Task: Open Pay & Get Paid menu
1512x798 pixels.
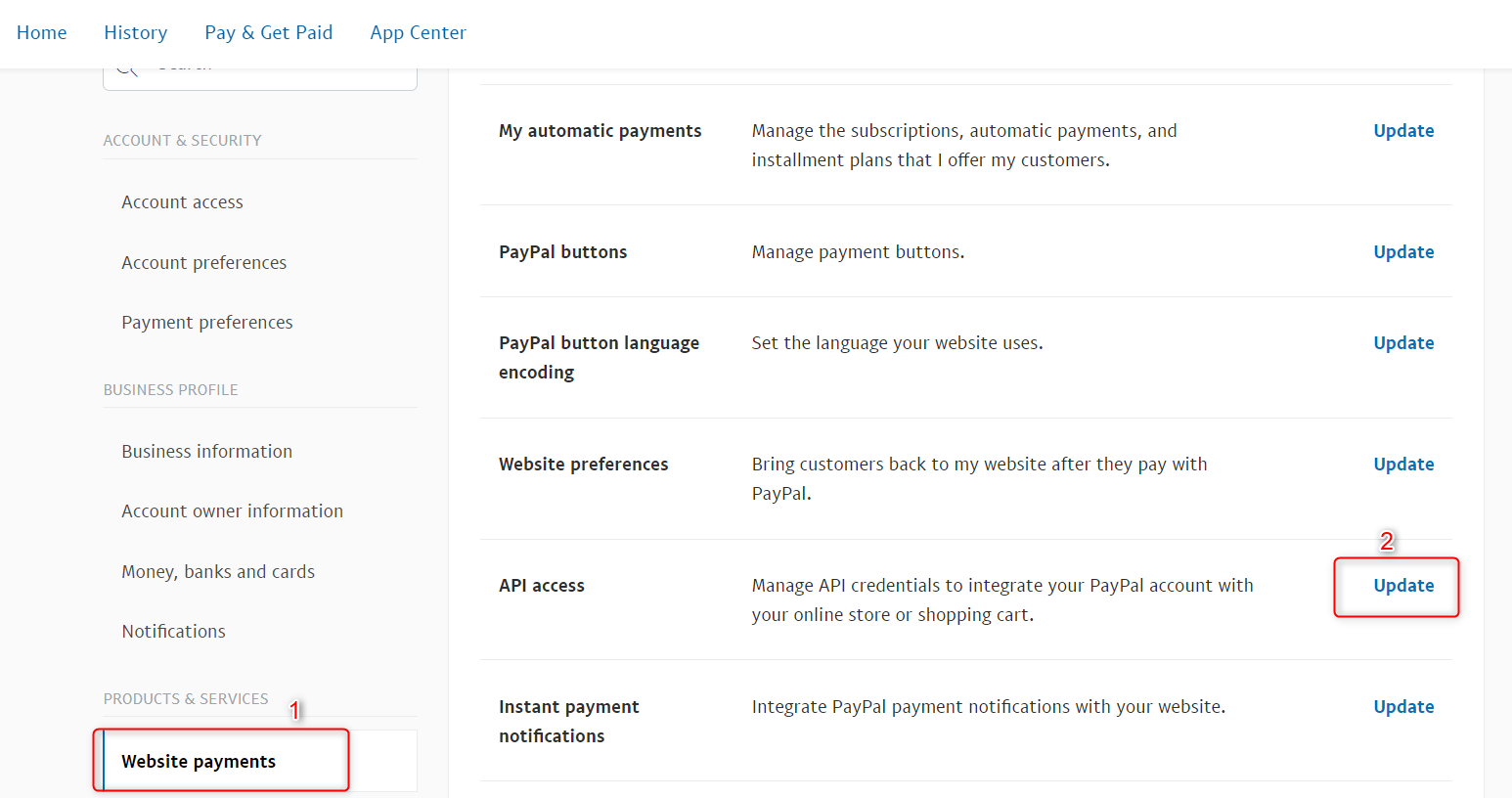Action: [269, 32]
